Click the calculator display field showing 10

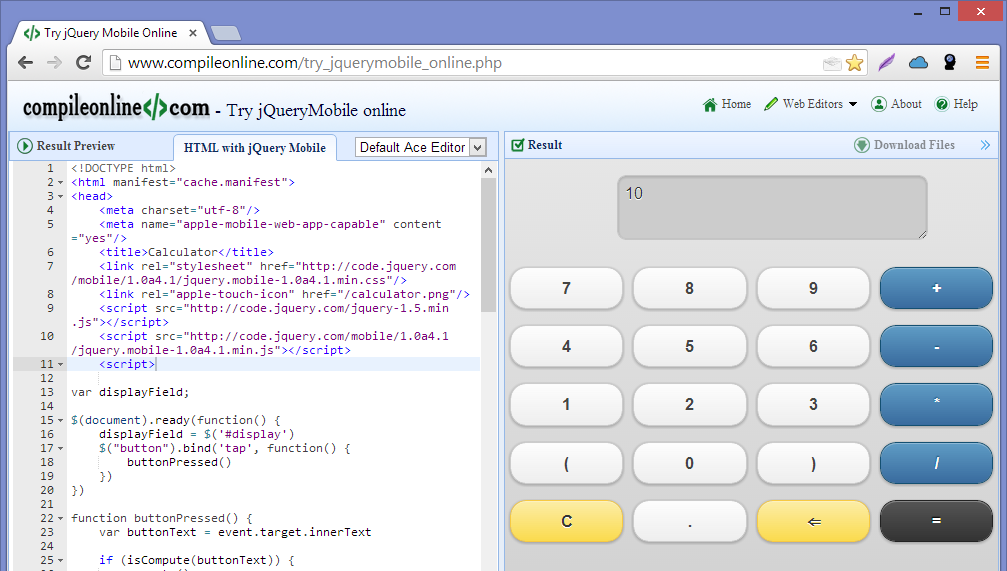point(772,207)
